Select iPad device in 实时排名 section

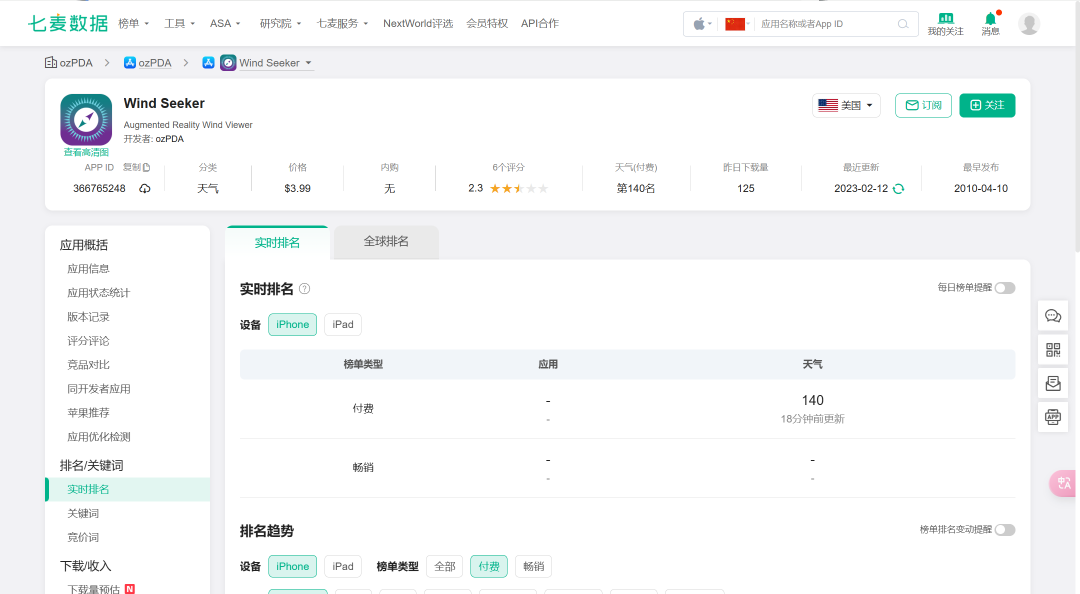point(343,325)
